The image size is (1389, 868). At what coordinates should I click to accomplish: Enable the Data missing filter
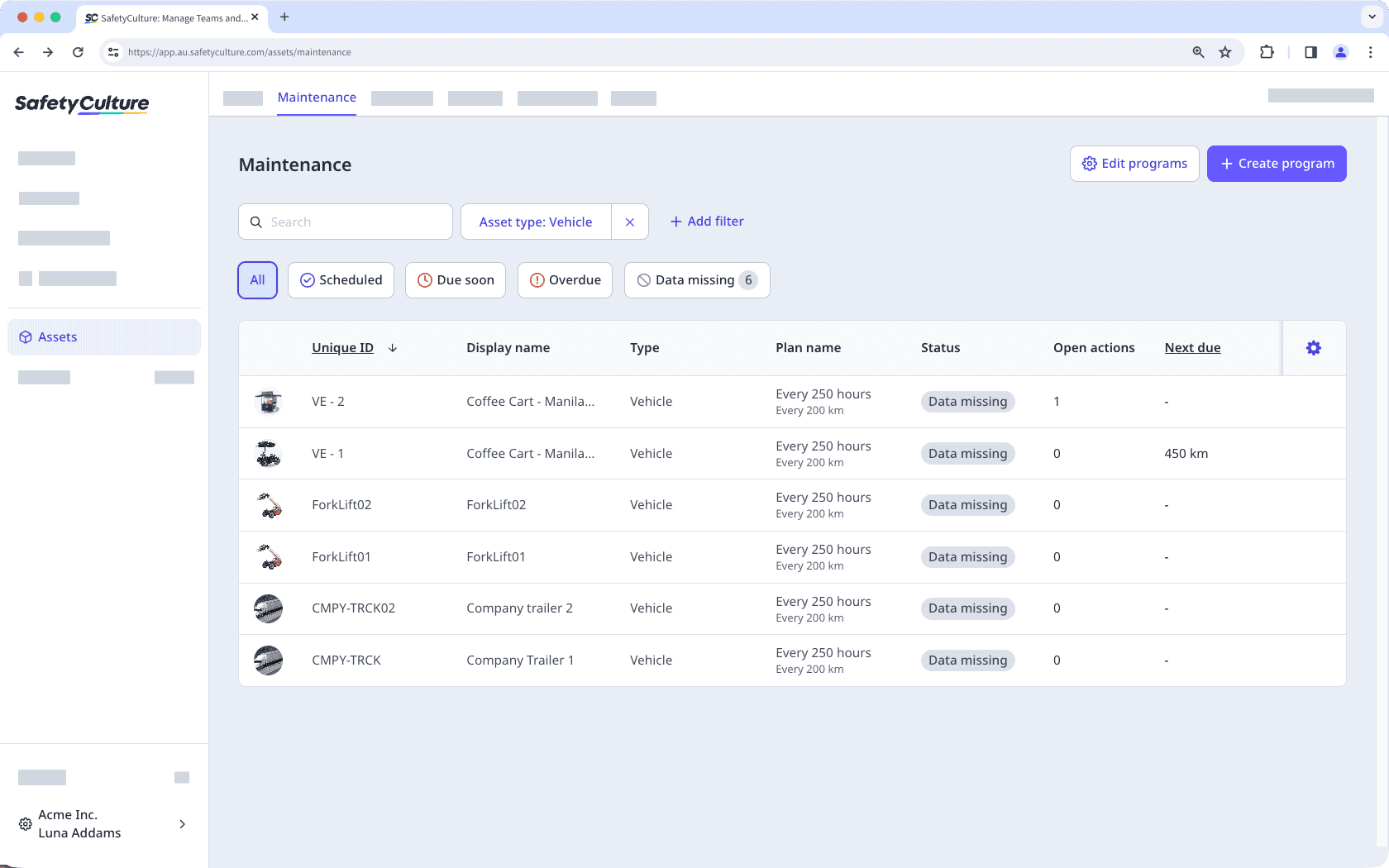tap(696, 280)
